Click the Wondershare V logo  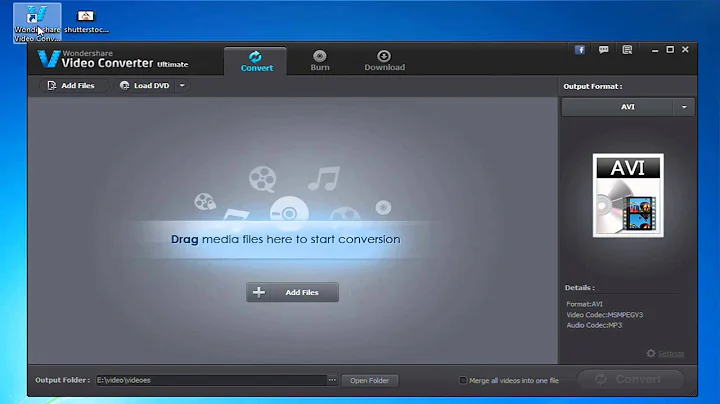pyautogui.click(x=49, y=59)
